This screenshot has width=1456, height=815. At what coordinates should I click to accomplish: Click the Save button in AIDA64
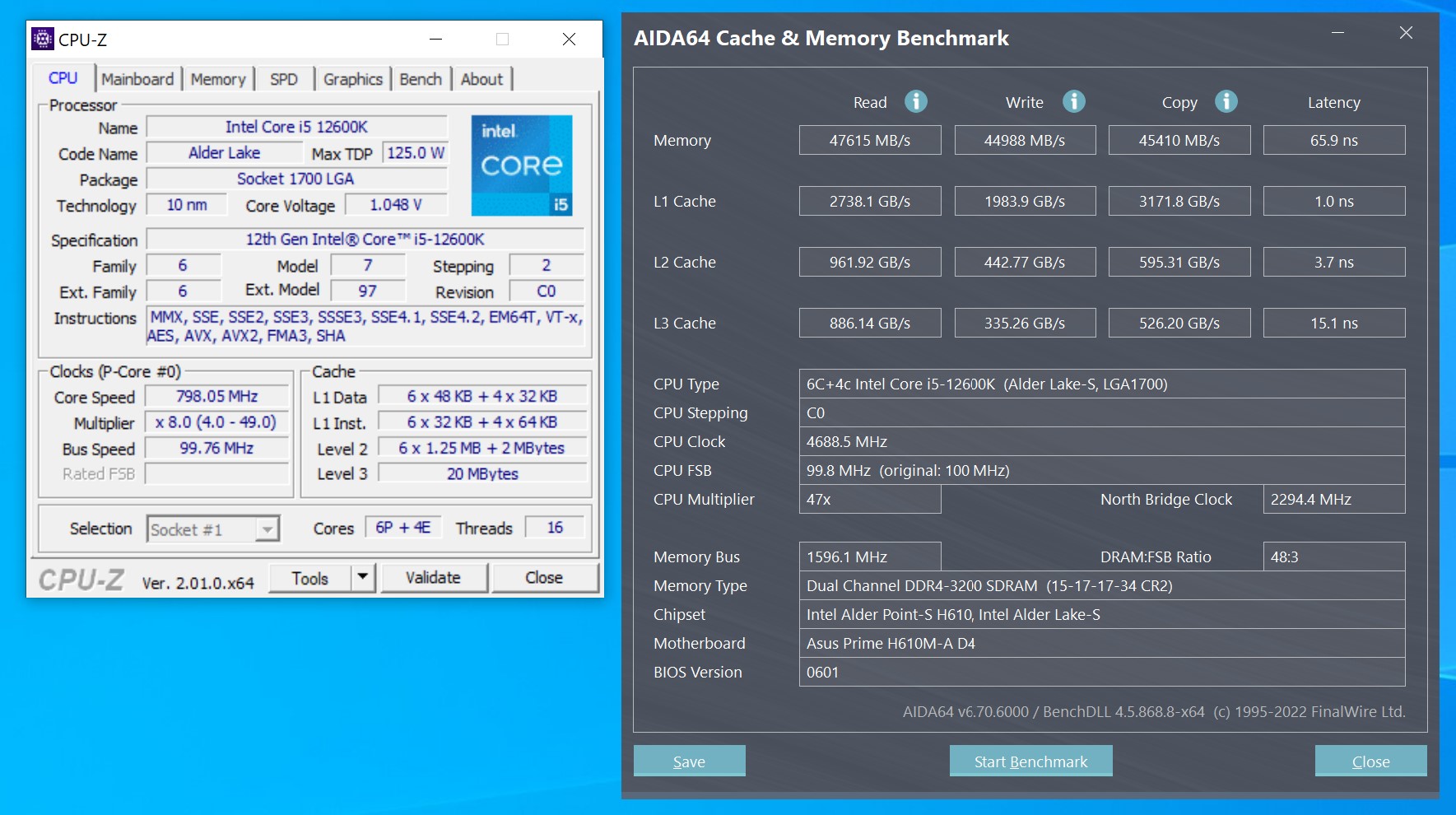tap(689, 761)
